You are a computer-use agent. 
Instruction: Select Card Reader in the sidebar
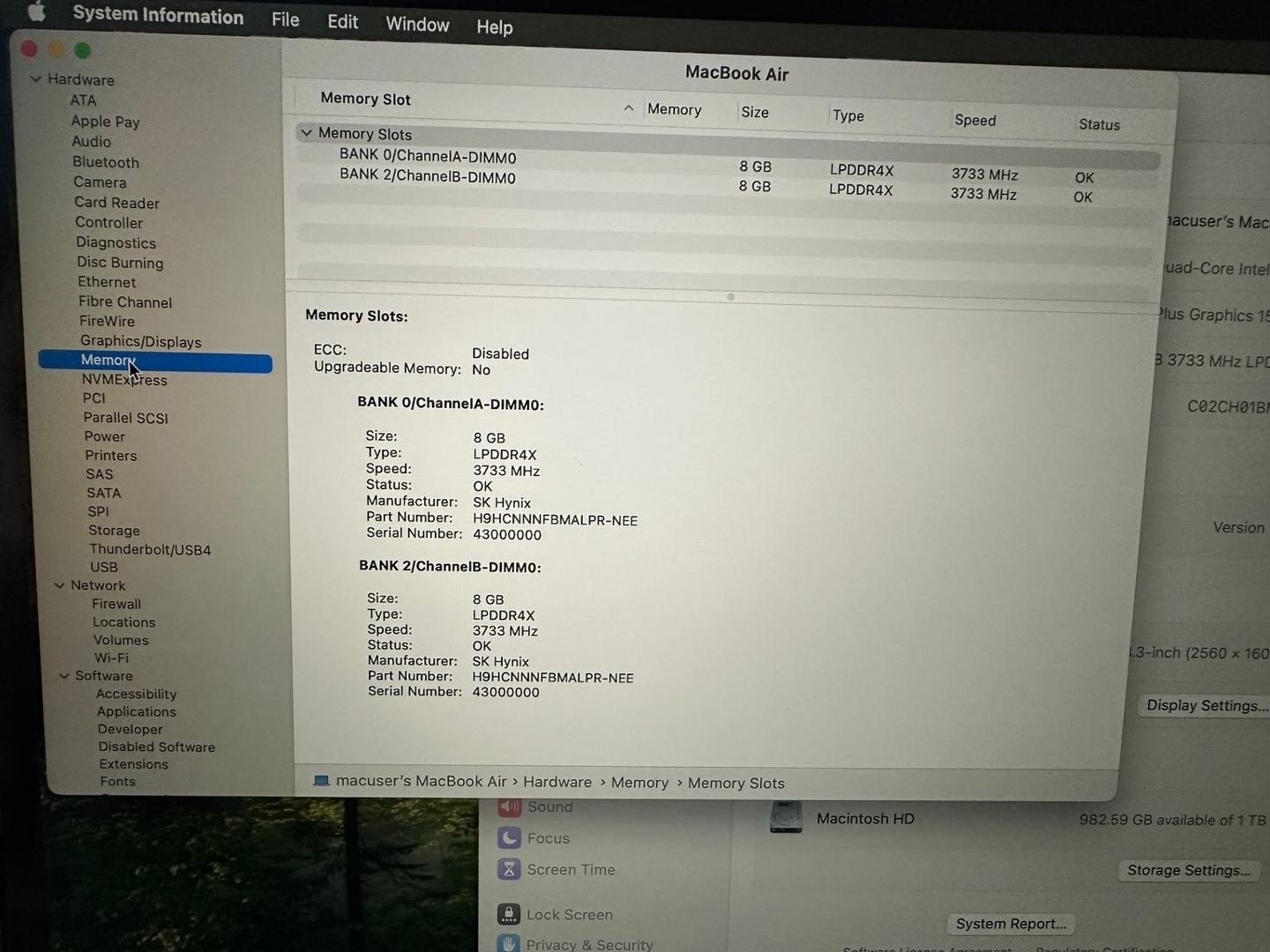tap(116, 203)
